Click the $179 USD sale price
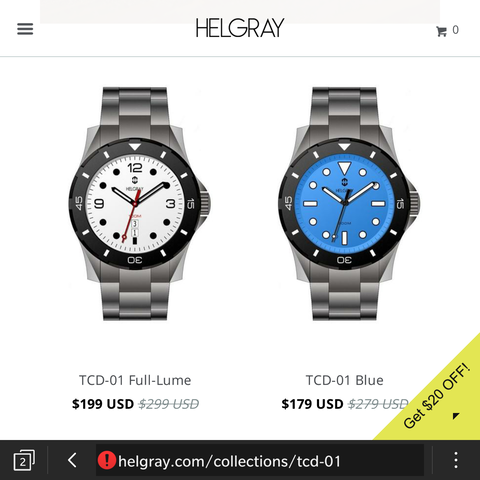The height and width of the screenshot is (480, 480). [x=312, y=404]
